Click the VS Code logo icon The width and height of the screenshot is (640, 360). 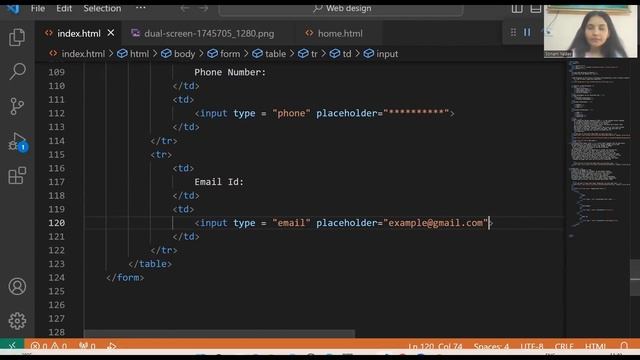click(13, 9)
